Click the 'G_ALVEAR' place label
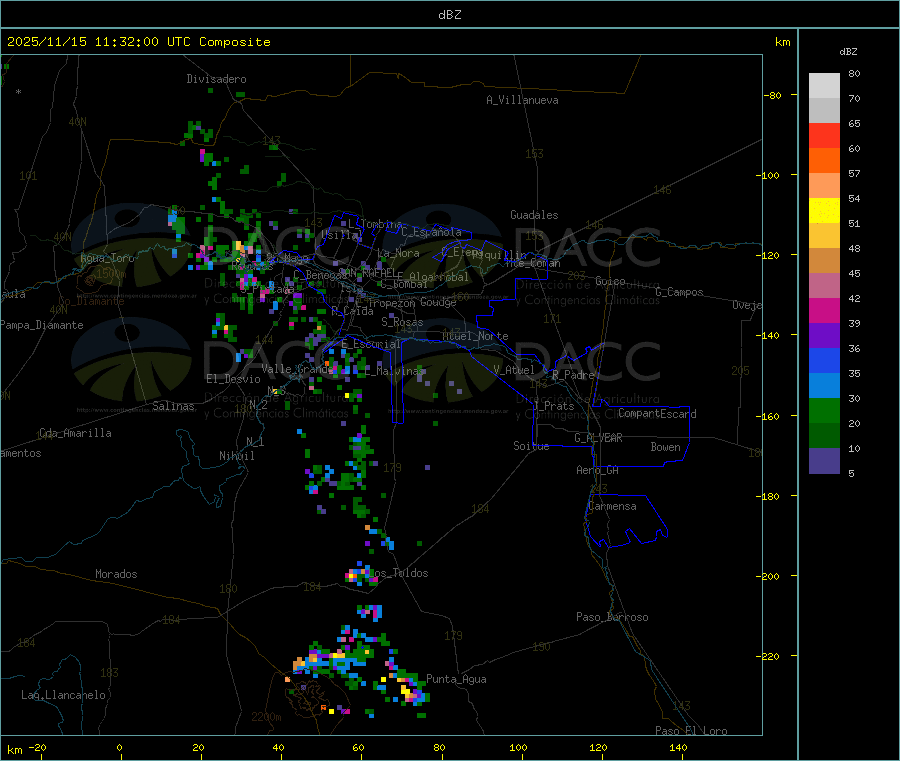Image resolution: width=900 pixels, height=761 pixels. [x=598, y=438]
